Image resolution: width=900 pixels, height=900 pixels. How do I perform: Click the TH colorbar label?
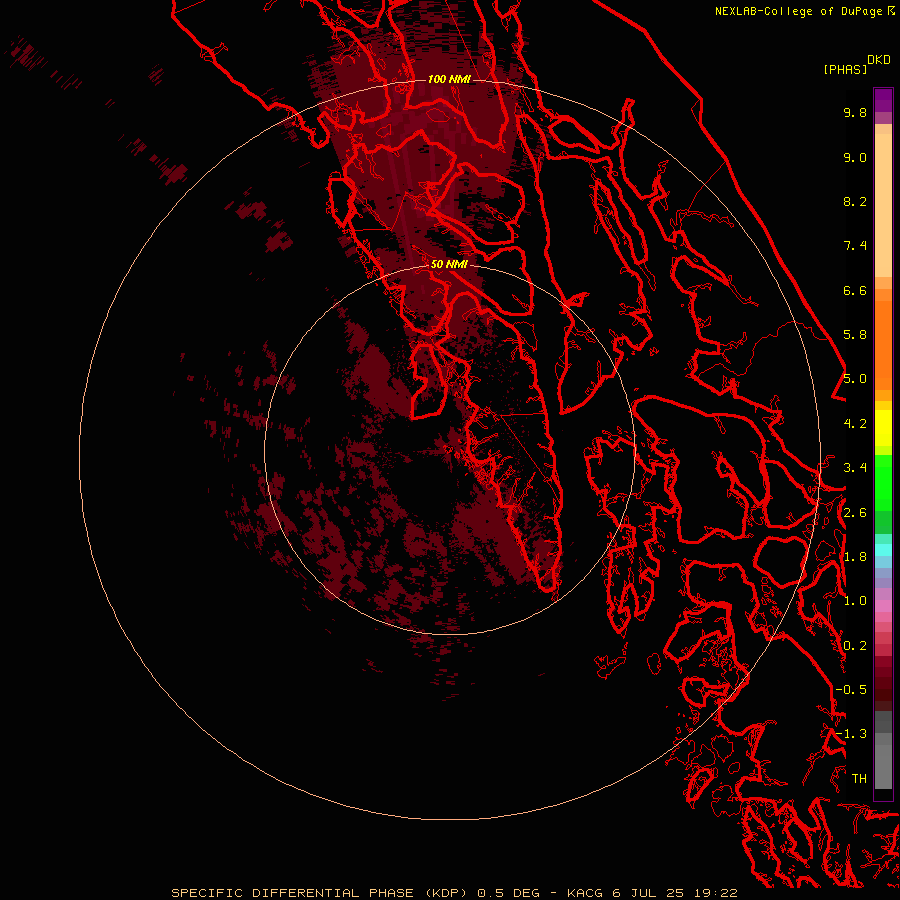point(859,779)
